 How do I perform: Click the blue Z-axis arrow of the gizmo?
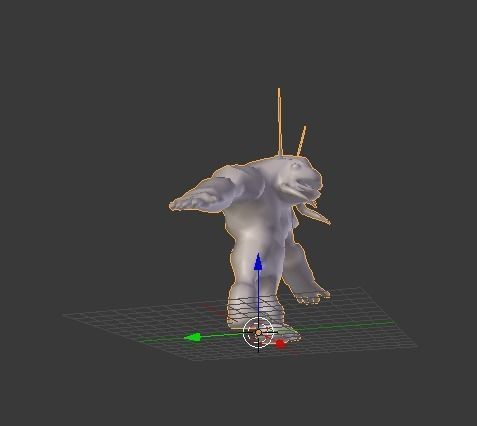tap(258, 262)
